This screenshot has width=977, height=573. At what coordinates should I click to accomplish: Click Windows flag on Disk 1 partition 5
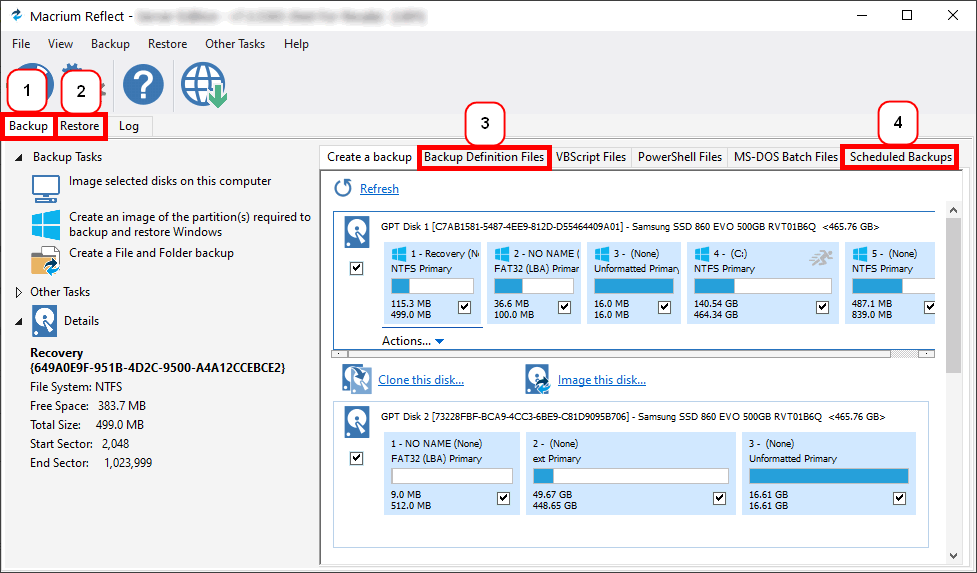[x=860, y=253]
